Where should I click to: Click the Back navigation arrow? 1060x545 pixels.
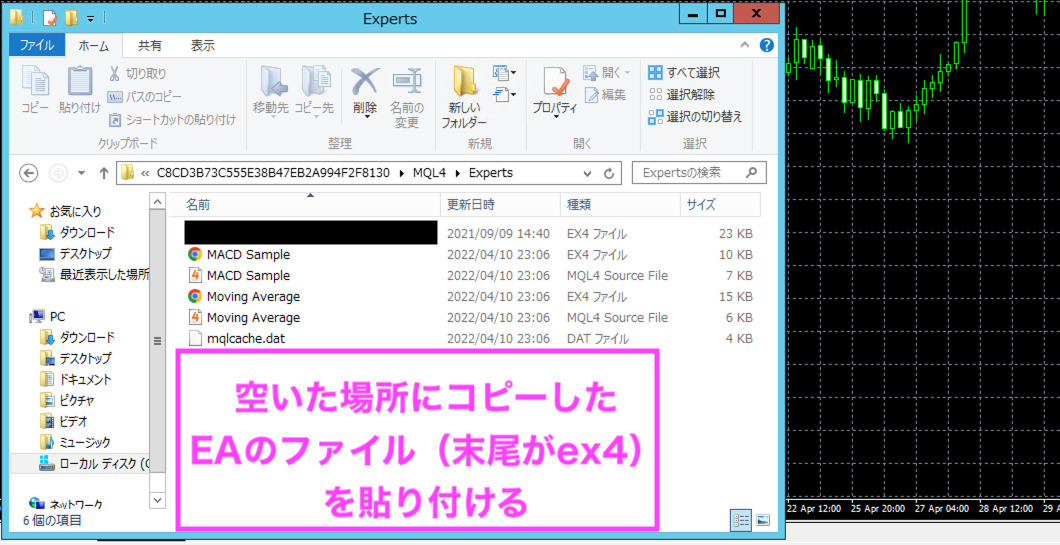28,172
